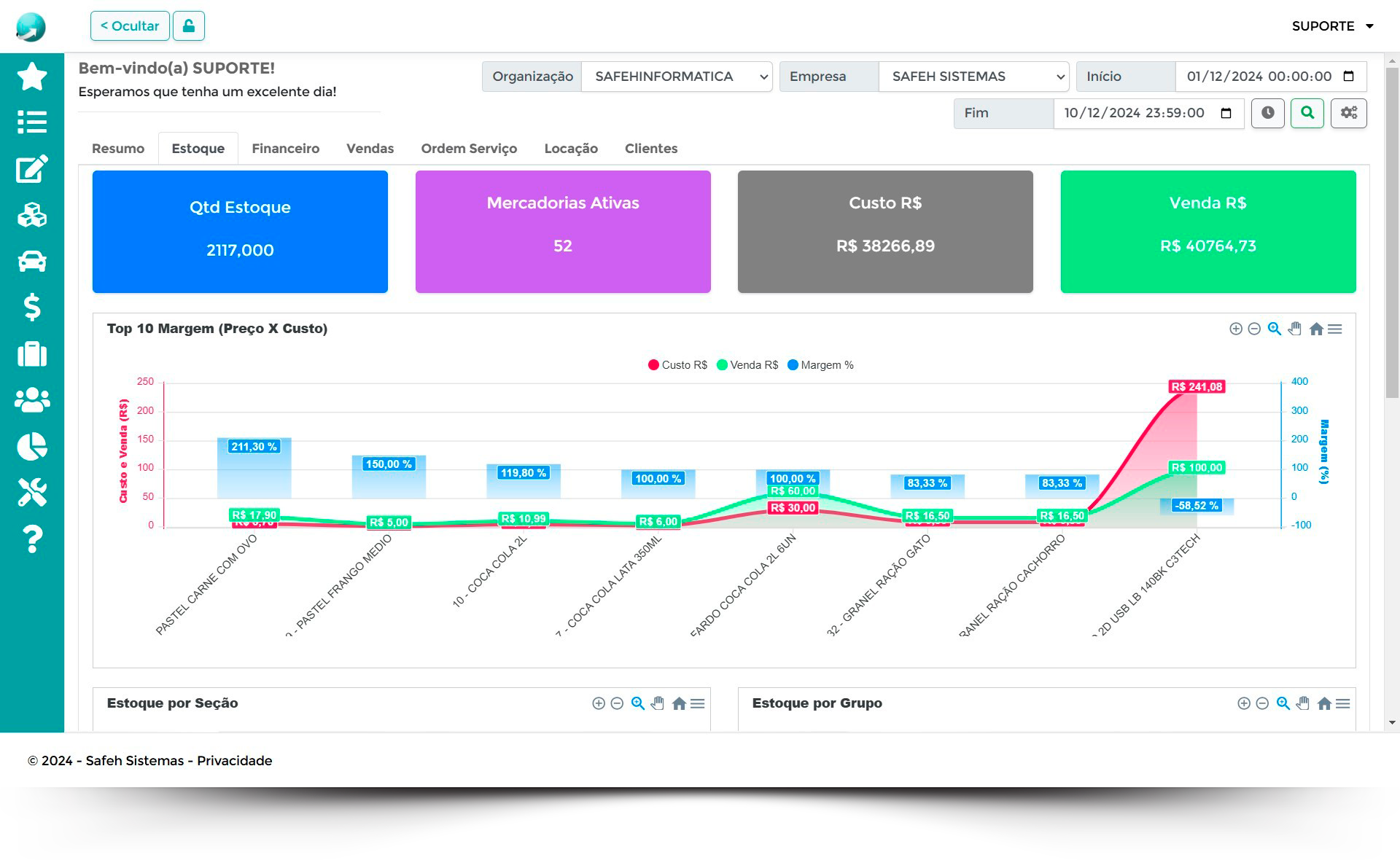
Task: Open calendar picker of Início date field
Action: coord(1348,77)
